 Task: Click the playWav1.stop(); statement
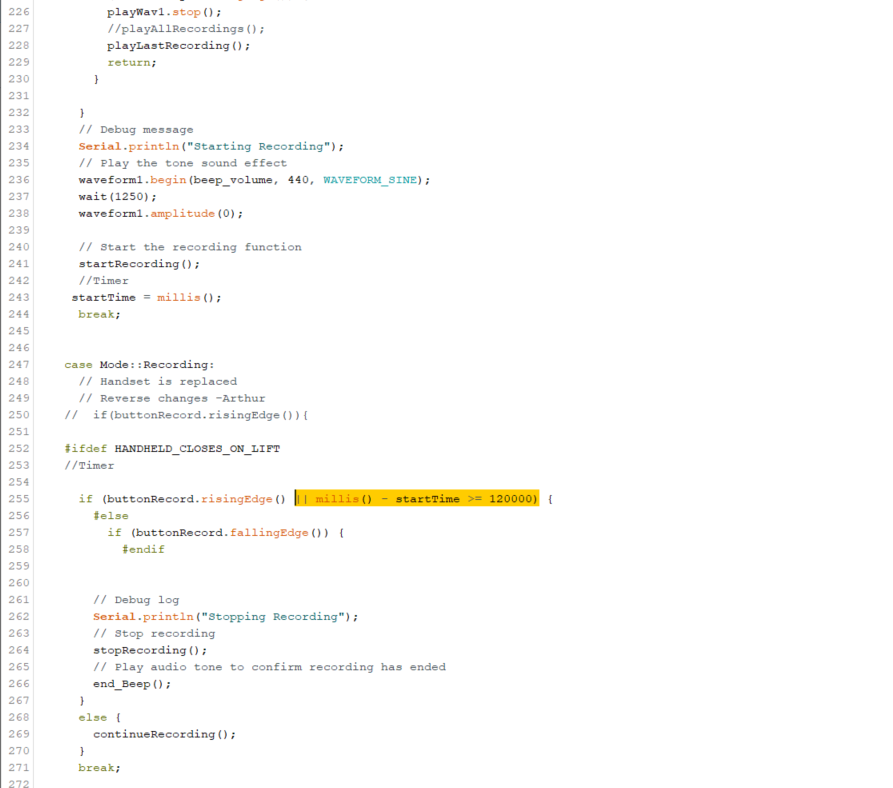tap(164, 12)
